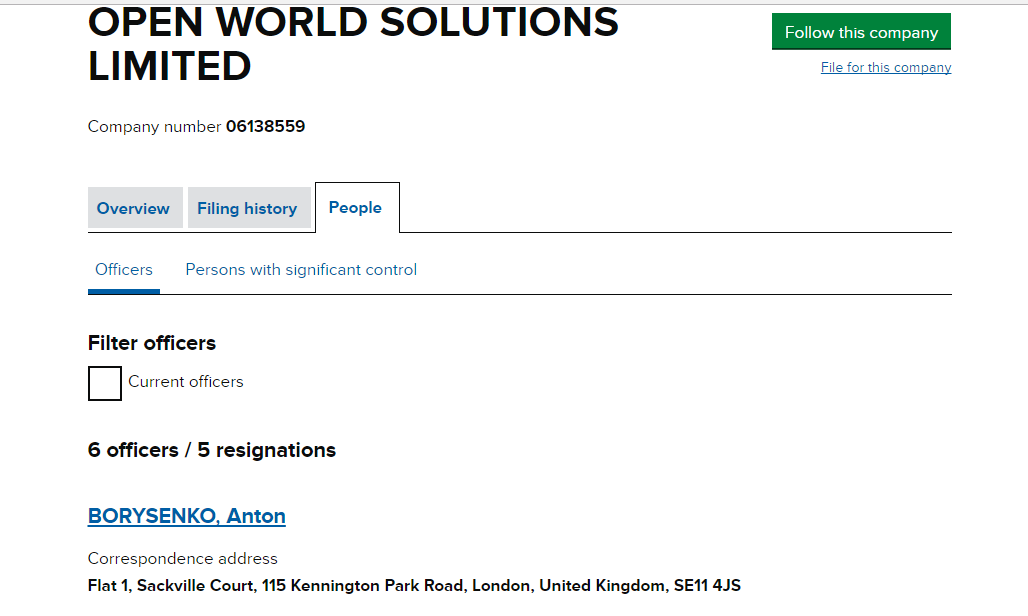The width and height of the screenshot is (1028, 616).
Task: Show Persons with significant control
Action: pyautogui.click(x=301, y=270)
